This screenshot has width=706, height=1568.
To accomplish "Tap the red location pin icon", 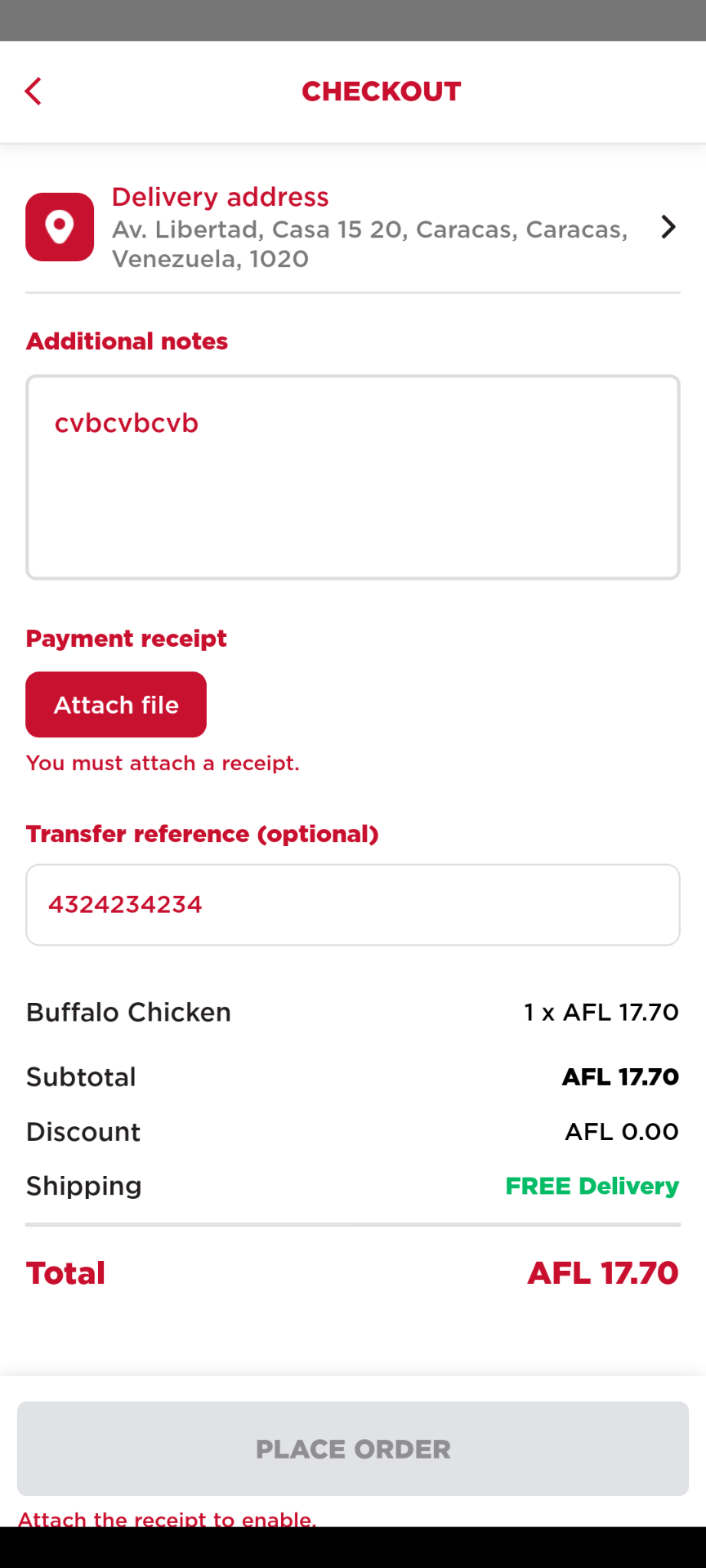I will point(60,227).
